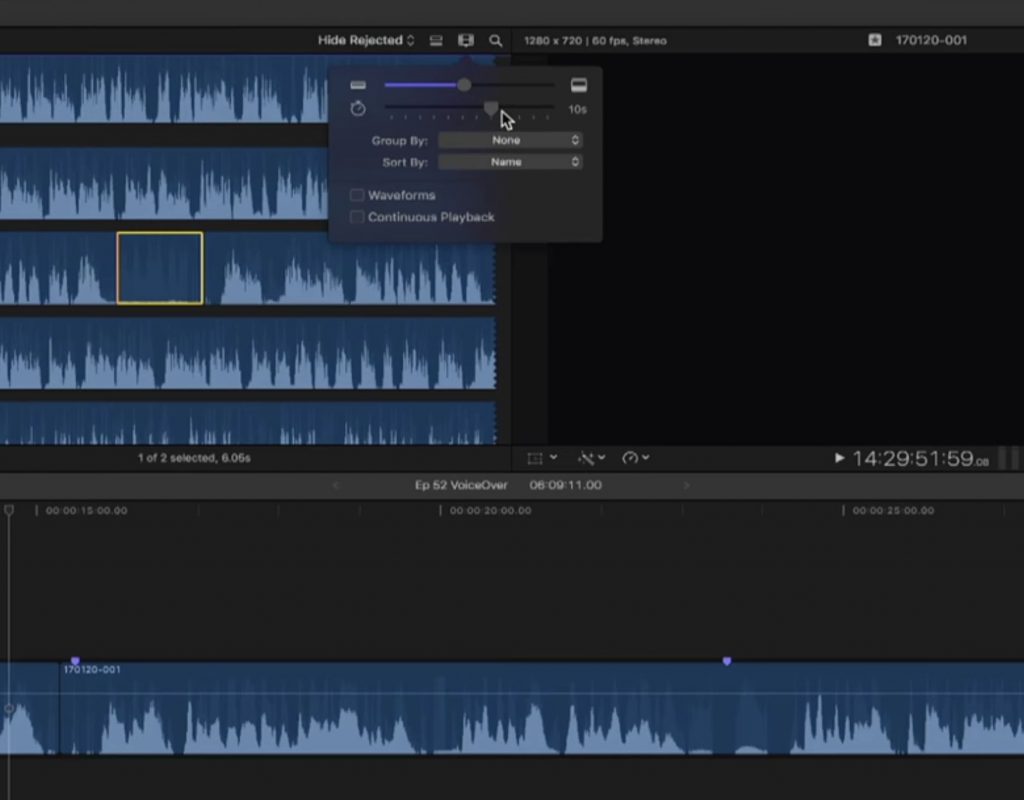Screen dimensions: 1024x800
Task: Click the 06:09:11.00 project duration
Action: [566, 485]
